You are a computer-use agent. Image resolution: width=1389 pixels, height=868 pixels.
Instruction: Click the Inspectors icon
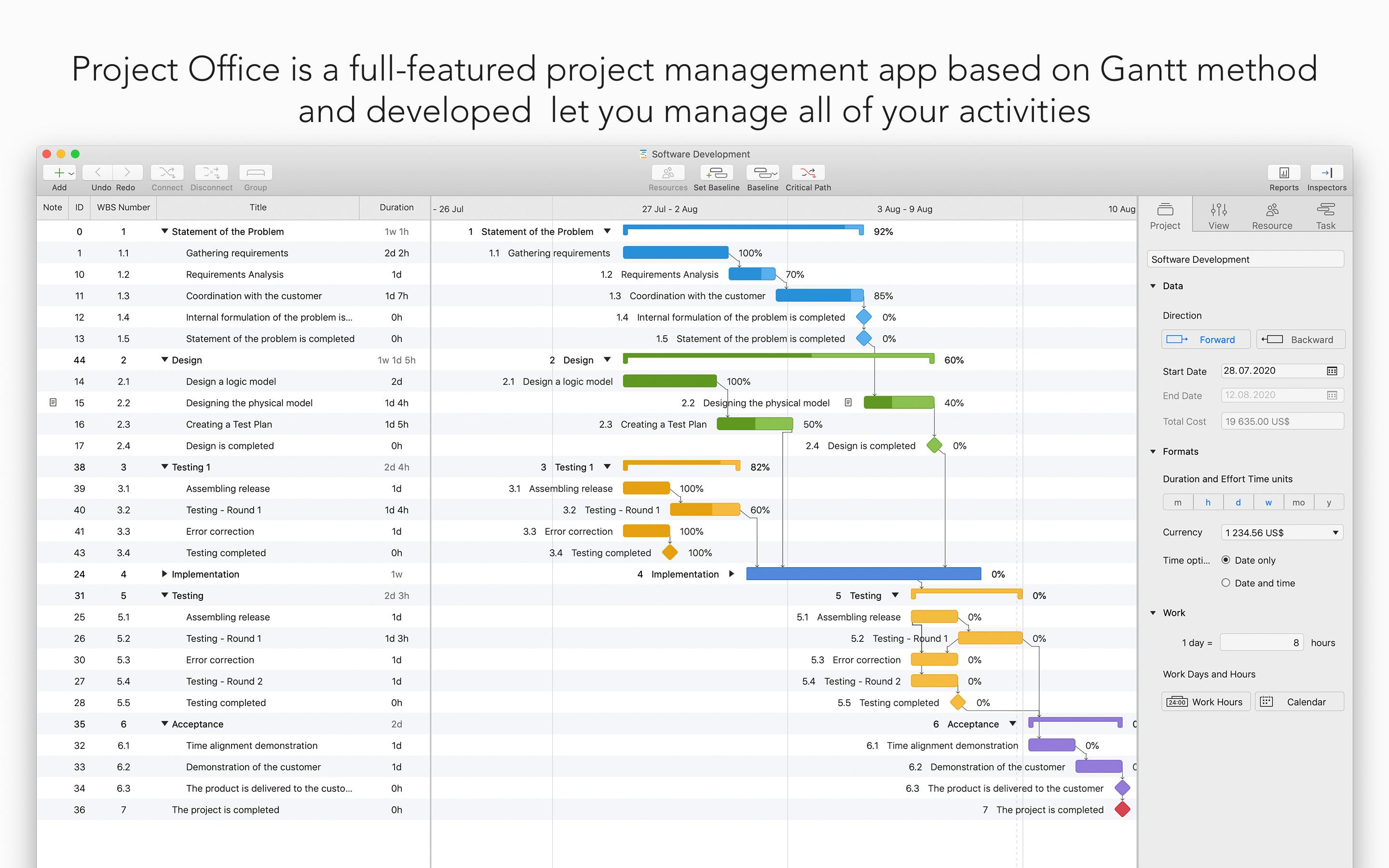tap(1326, 172)
